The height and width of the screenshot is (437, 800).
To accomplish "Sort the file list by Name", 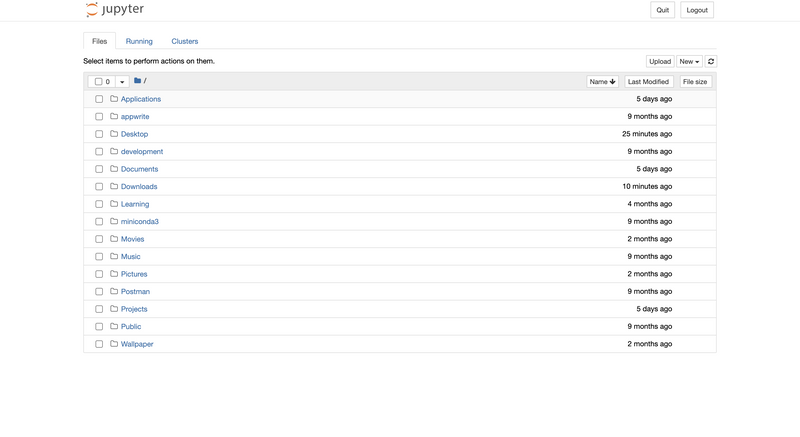I will [602, 82].
